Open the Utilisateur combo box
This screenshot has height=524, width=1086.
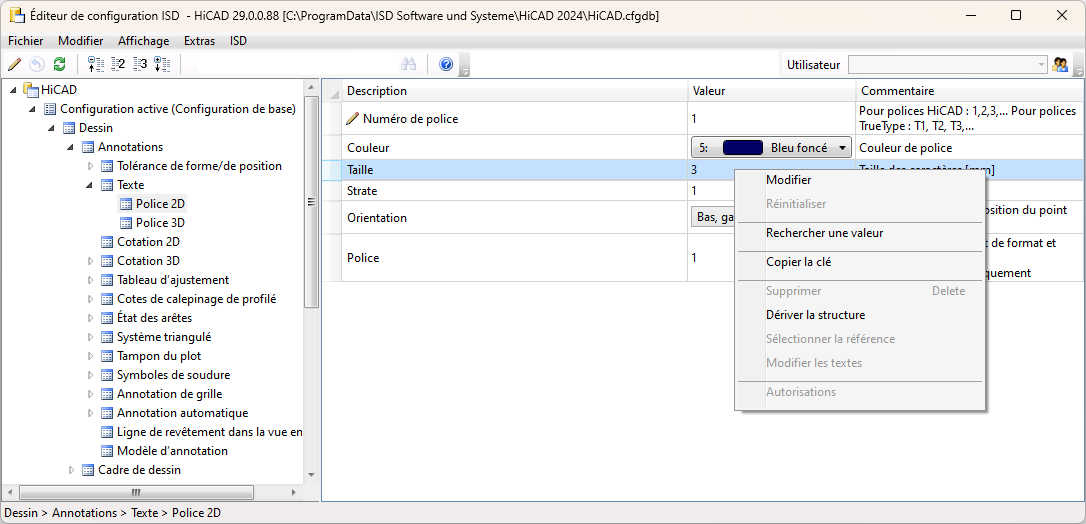[948, 64]
